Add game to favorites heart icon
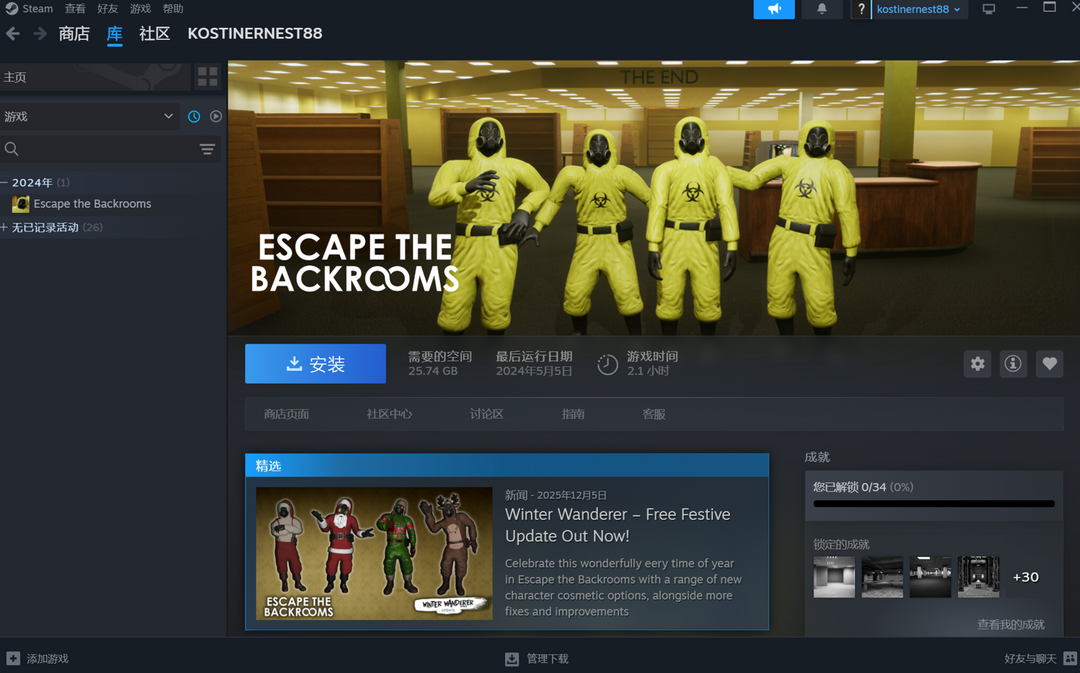1080x673 pixels. click(x=1049, y=364)
